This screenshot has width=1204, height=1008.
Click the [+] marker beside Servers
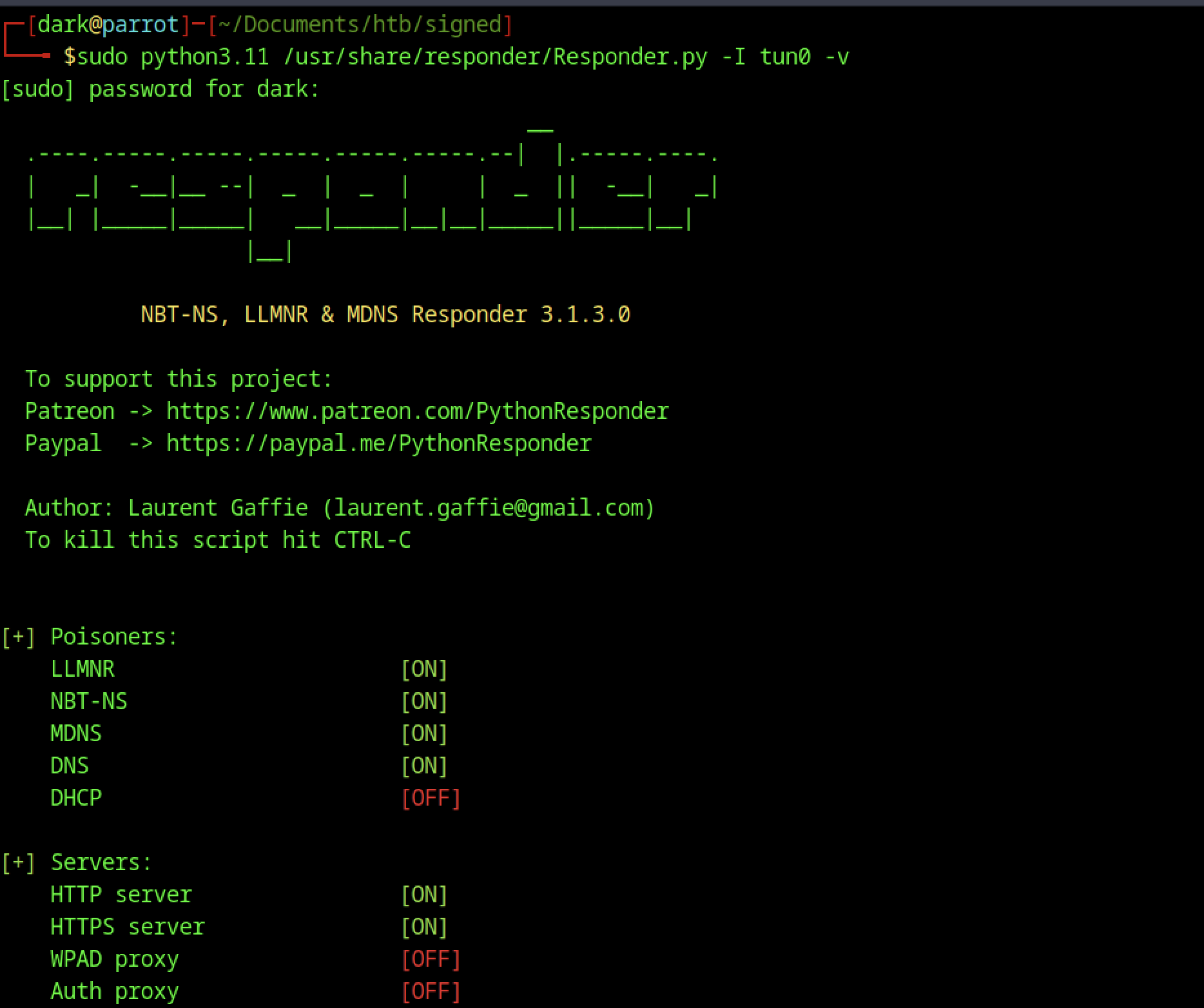coord(18,862)
